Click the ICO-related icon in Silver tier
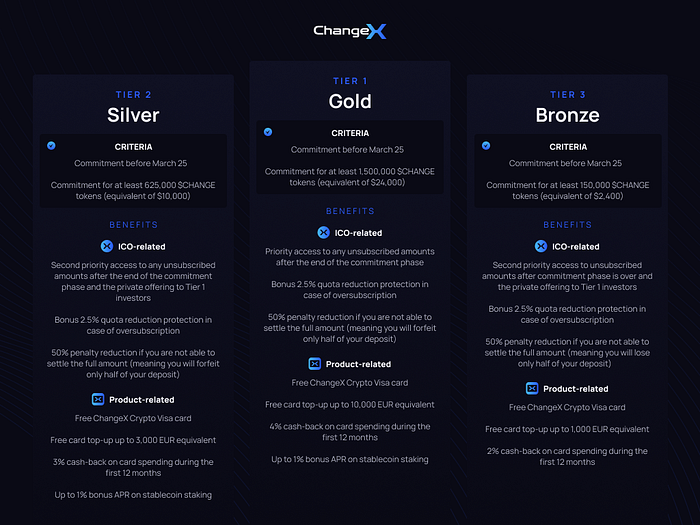The height and width of the screenshot is (525, 700). pyautogui.click(x=107, y=246)
